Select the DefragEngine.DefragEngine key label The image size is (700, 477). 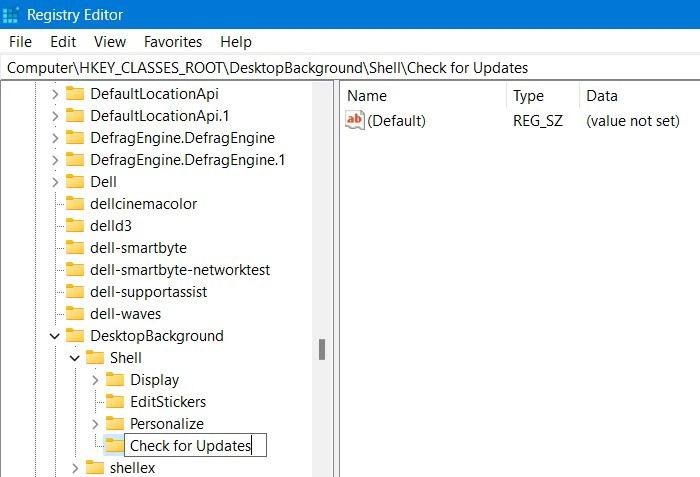click(182, 138)
